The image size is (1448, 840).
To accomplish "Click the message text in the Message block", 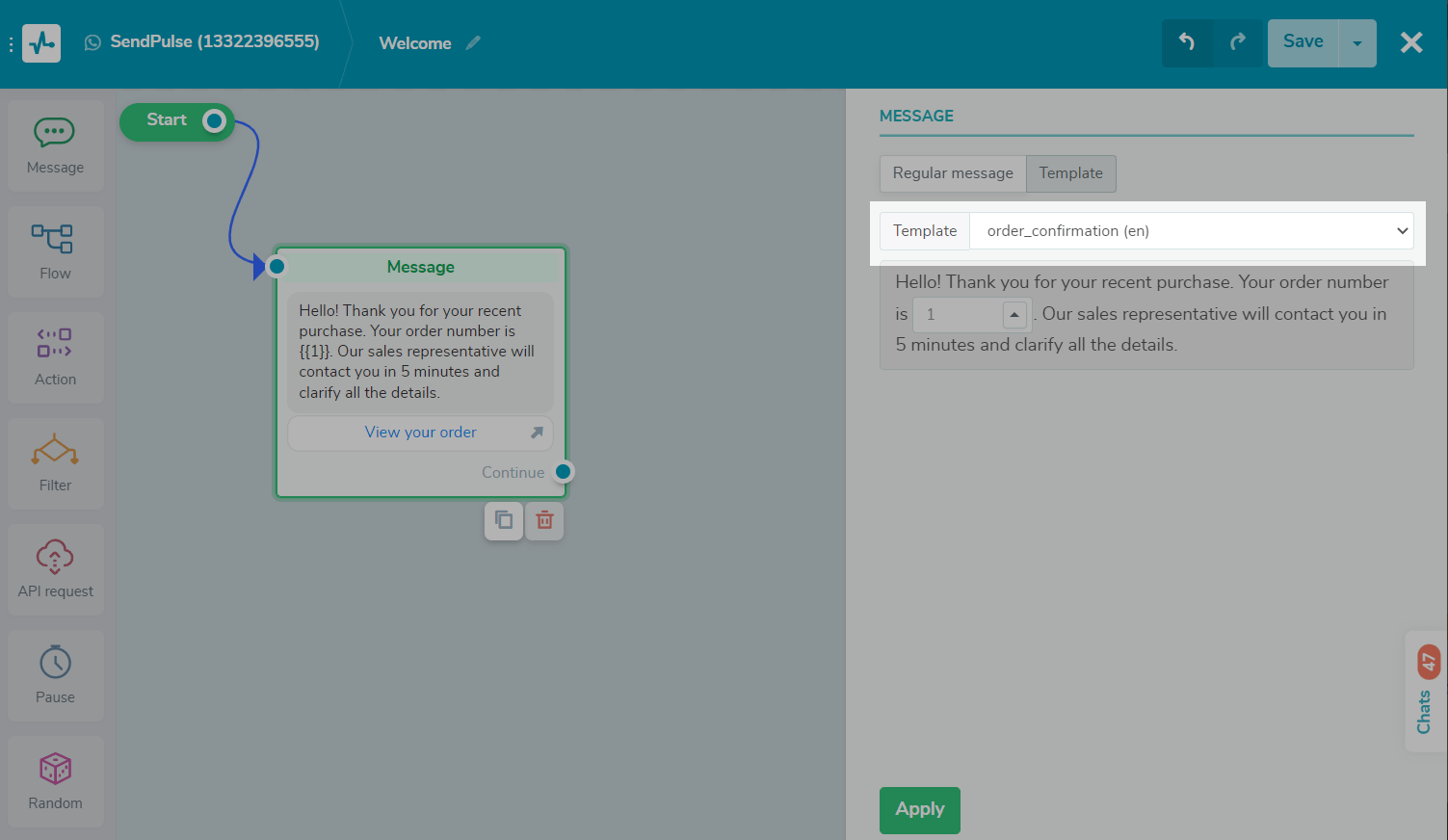I will [420, 352].
